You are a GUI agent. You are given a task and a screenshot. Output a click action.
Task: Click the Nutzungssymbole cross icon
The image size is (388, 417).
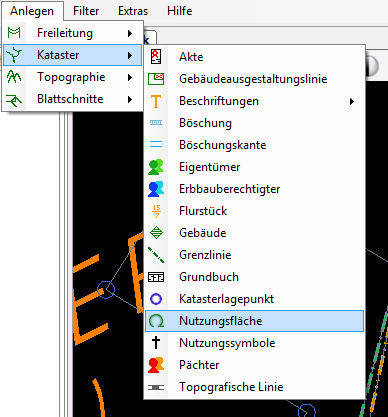156,343
